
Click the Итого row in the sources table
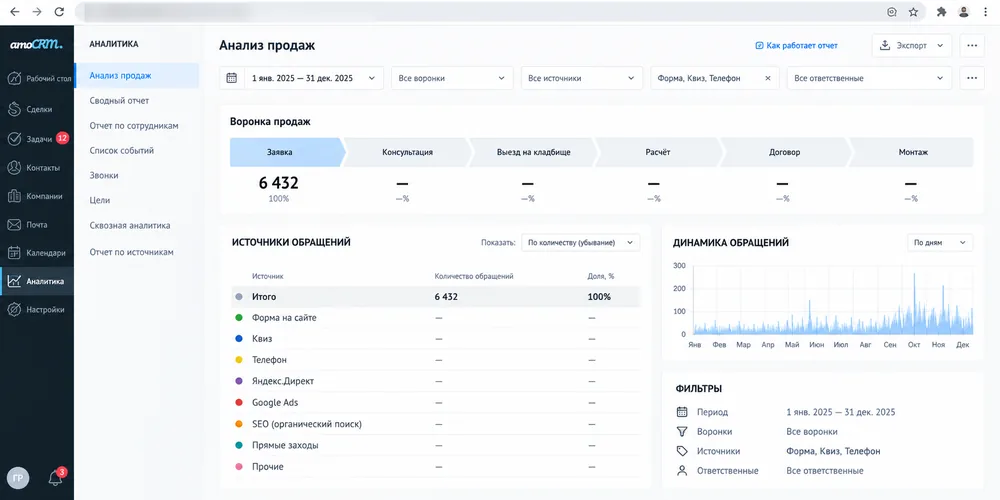(x=436, y=297)
